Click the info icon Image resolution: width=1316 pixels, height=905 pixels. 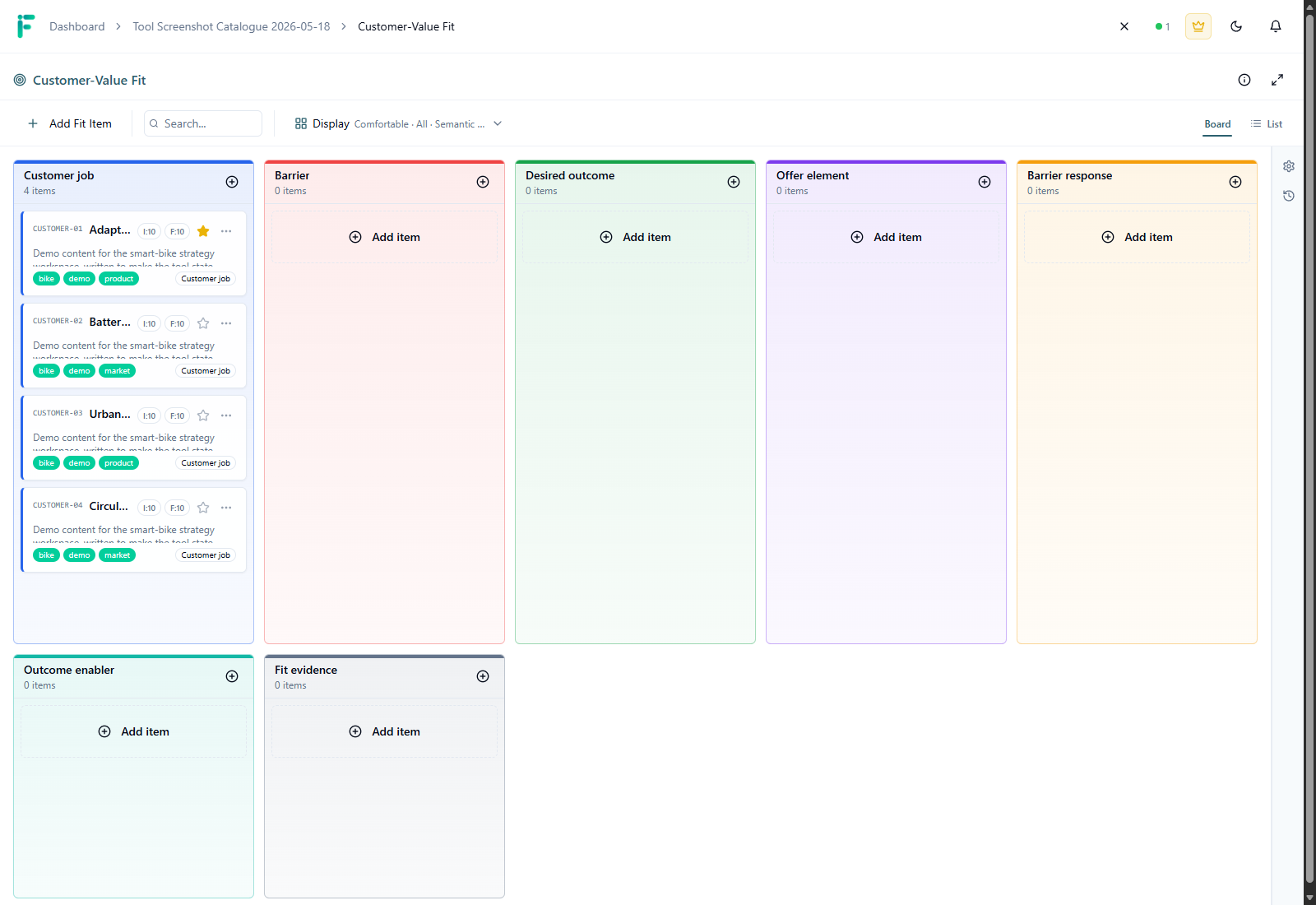[1244, 80]
